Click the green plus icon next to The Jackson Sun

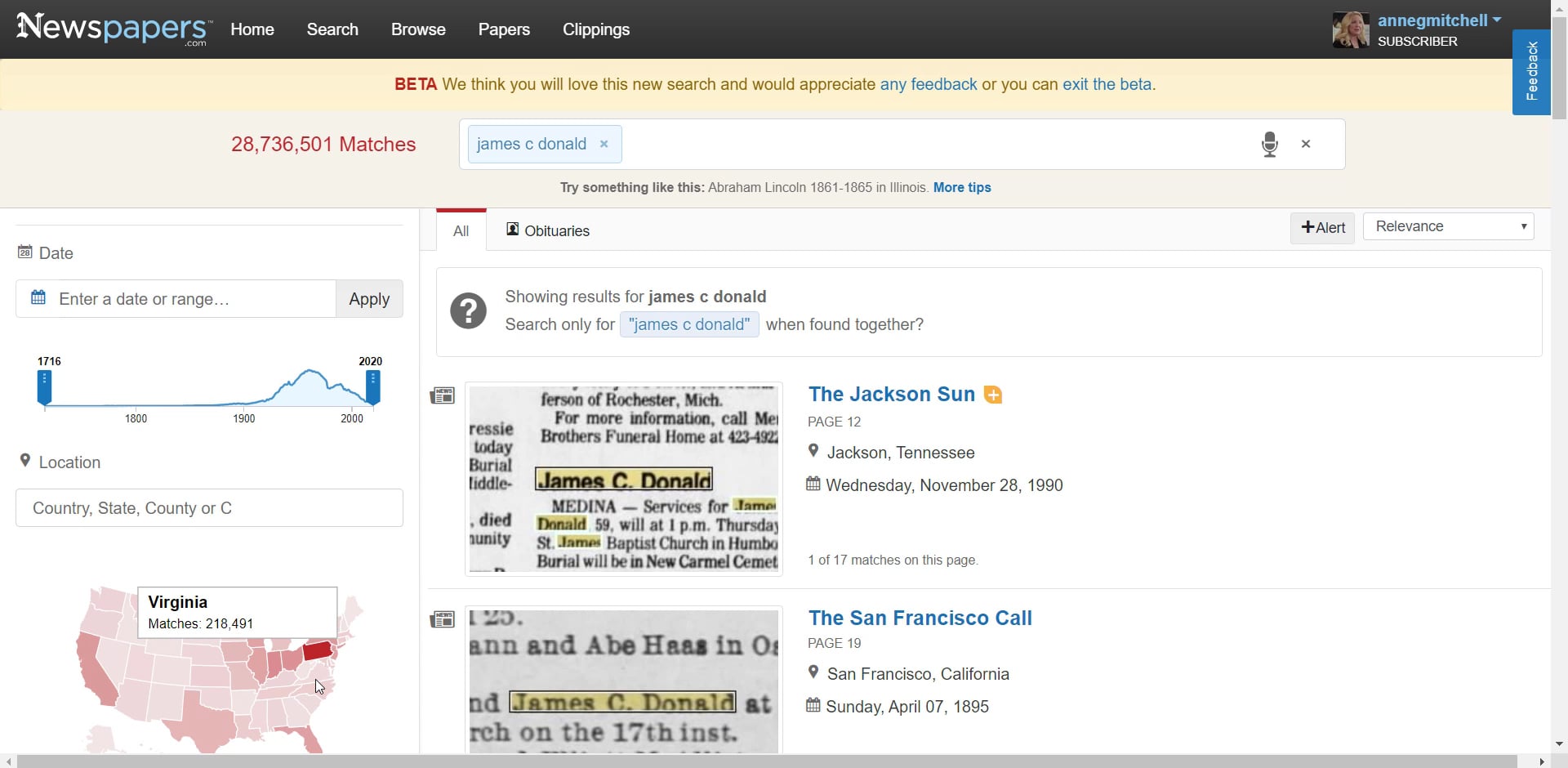pos(992,394)
